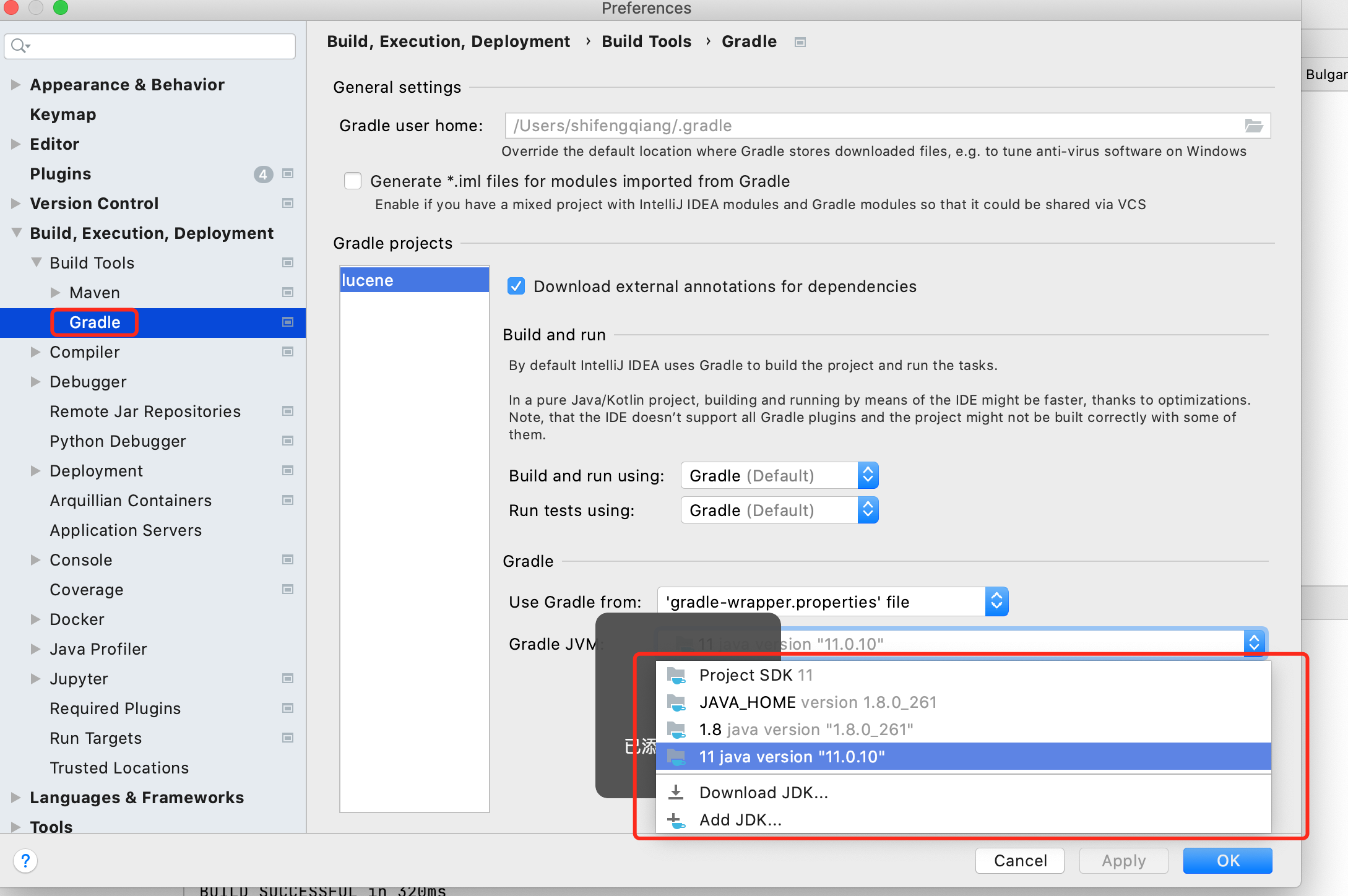Click project-level icon next to Plugins
The height and width of the screenshot is (896, 1348).
click(x=288, y=174)
